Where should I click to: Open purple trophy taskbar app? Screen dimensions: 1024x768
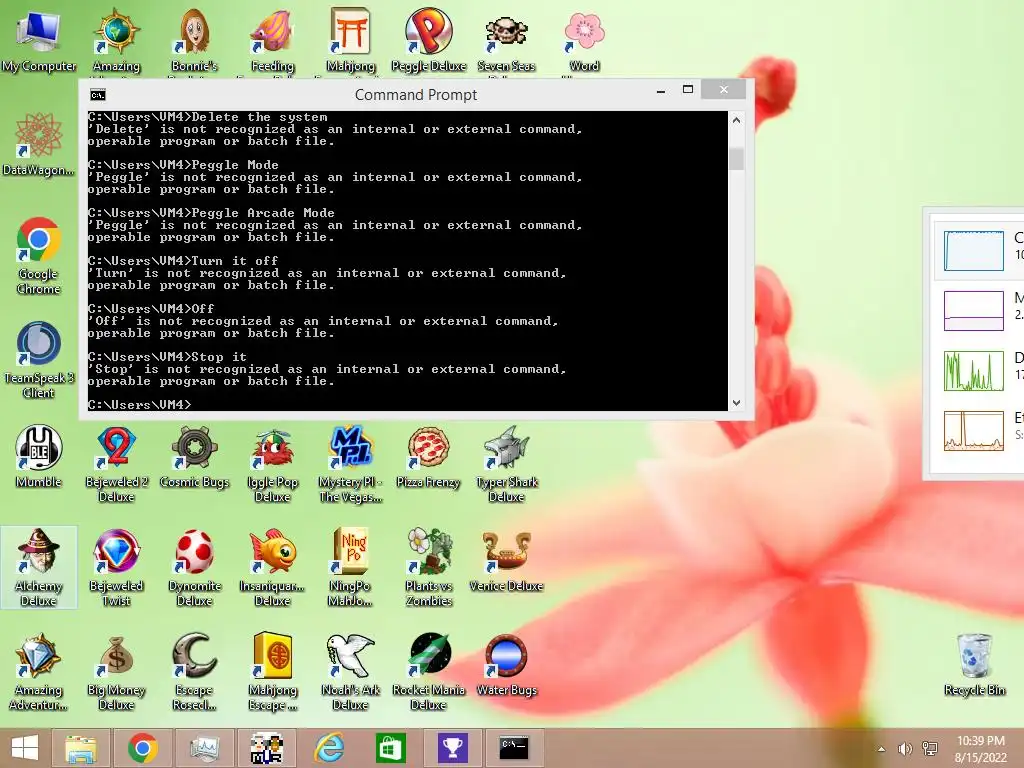(x=453, y=748)
